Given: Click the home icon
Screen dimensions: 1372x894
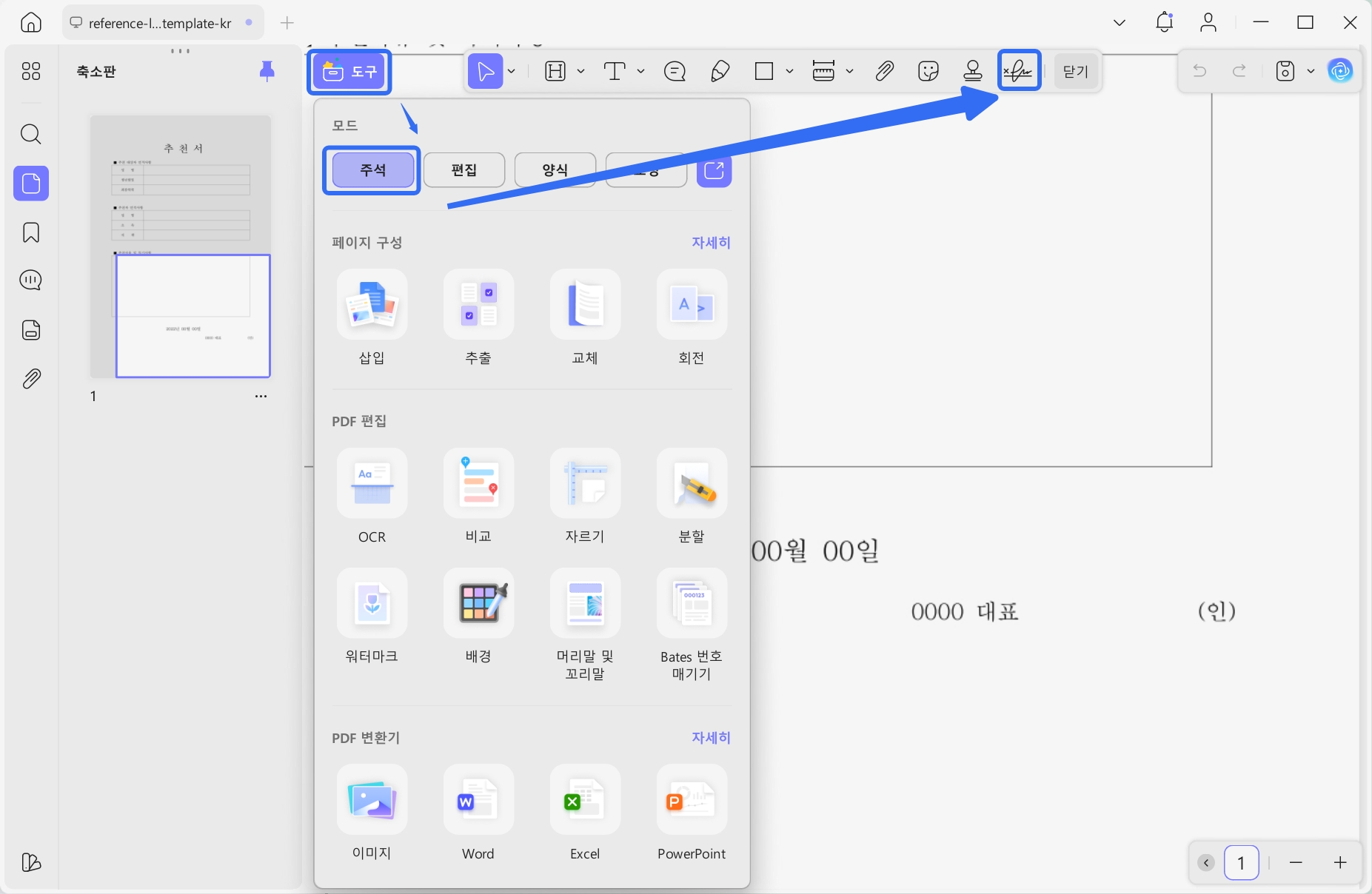Looking at the screenshot, I should pos(31,23).
